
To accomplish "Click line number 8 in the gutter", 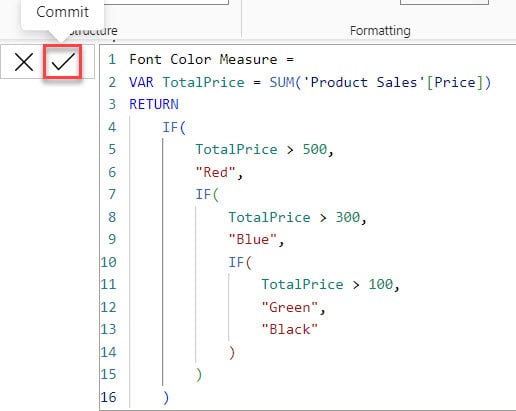I will coord(112,217).
